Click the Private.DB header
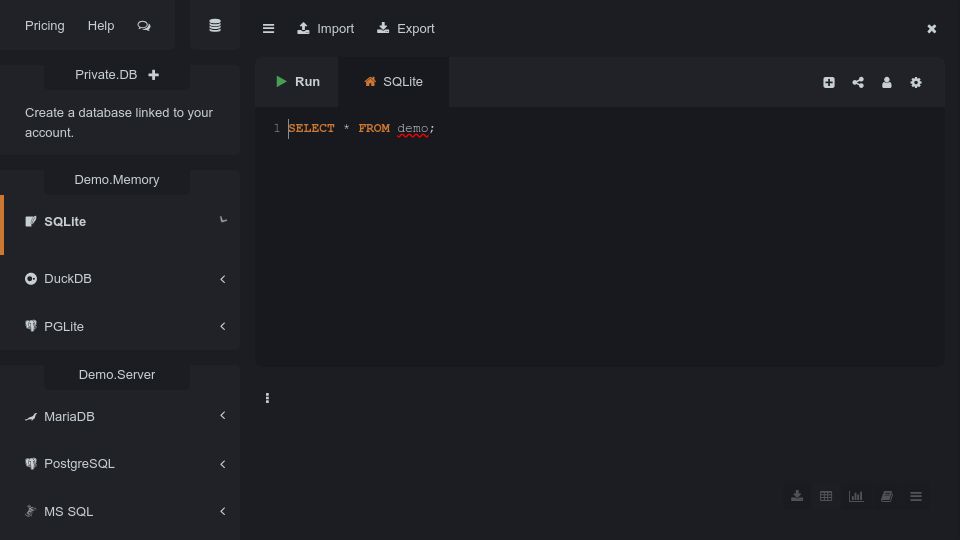The image size is (960, 540). 106,75
